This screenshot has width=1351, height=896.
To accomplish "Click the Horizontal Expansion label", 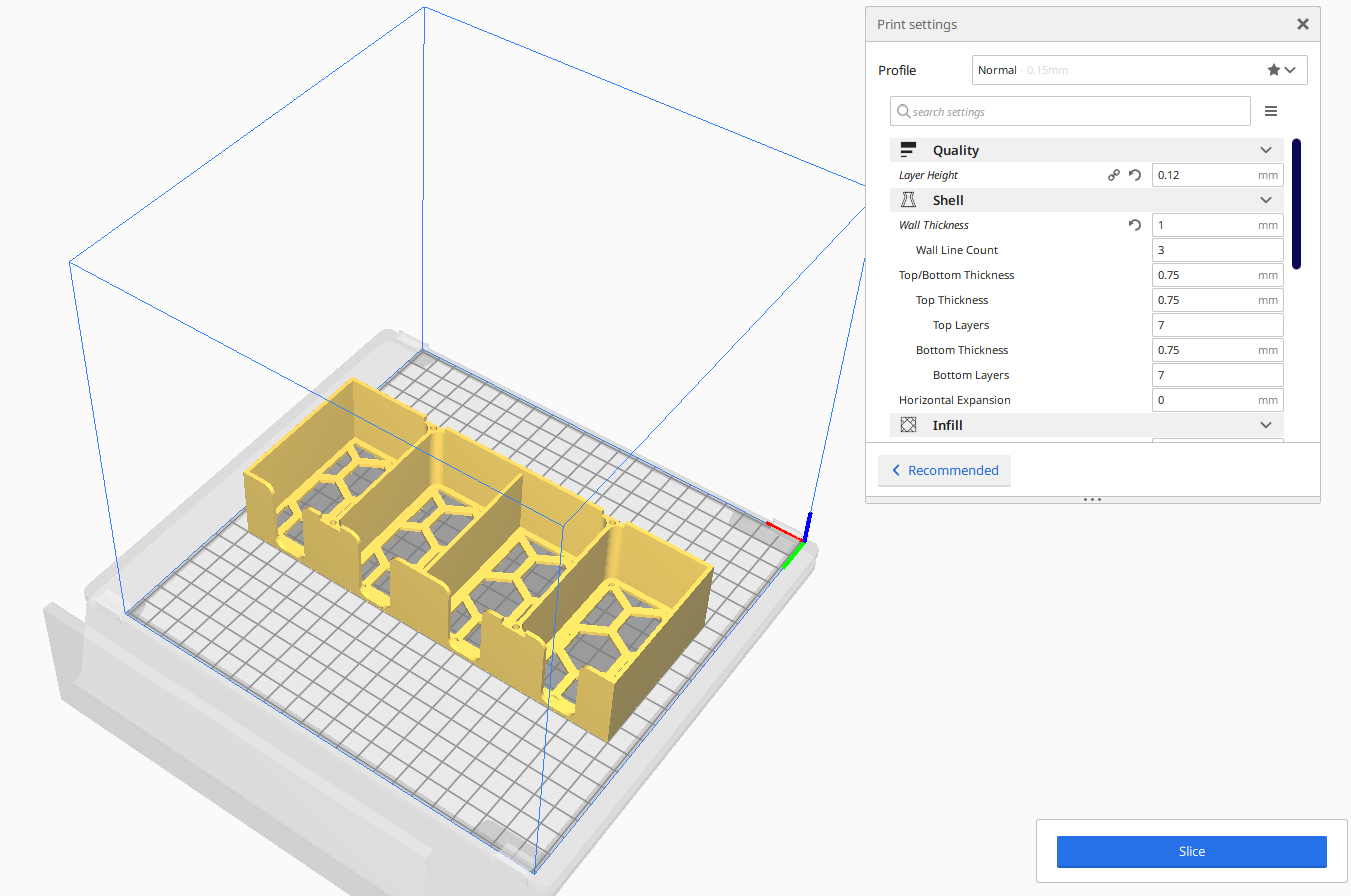I will pyautogui.click(x=955, y=400).
